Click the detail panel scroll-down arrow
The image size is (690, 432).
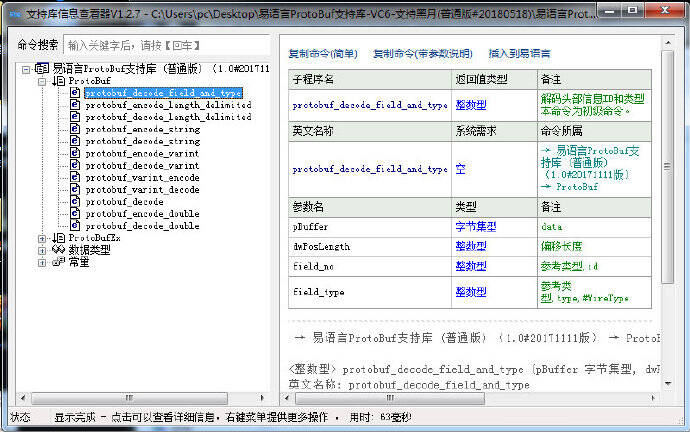coord(667,384)
